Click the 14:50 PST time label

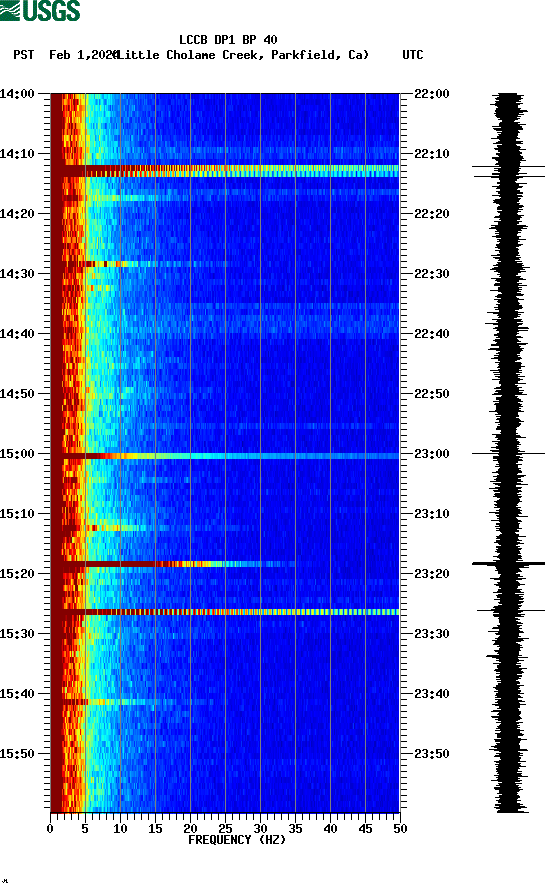point(17,394)
